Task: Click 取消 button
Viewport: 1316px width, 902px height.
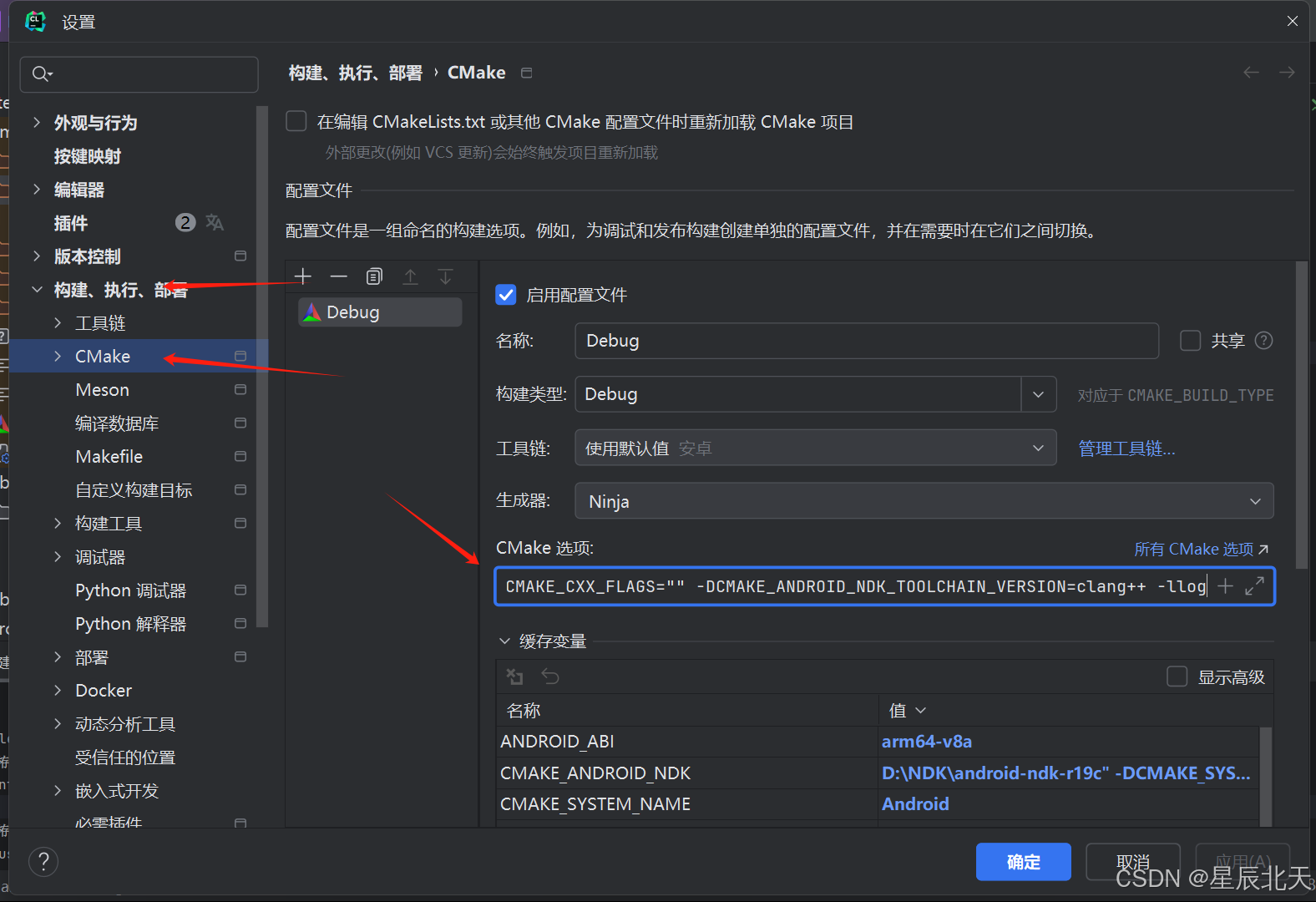Action: coord(1133,861)
